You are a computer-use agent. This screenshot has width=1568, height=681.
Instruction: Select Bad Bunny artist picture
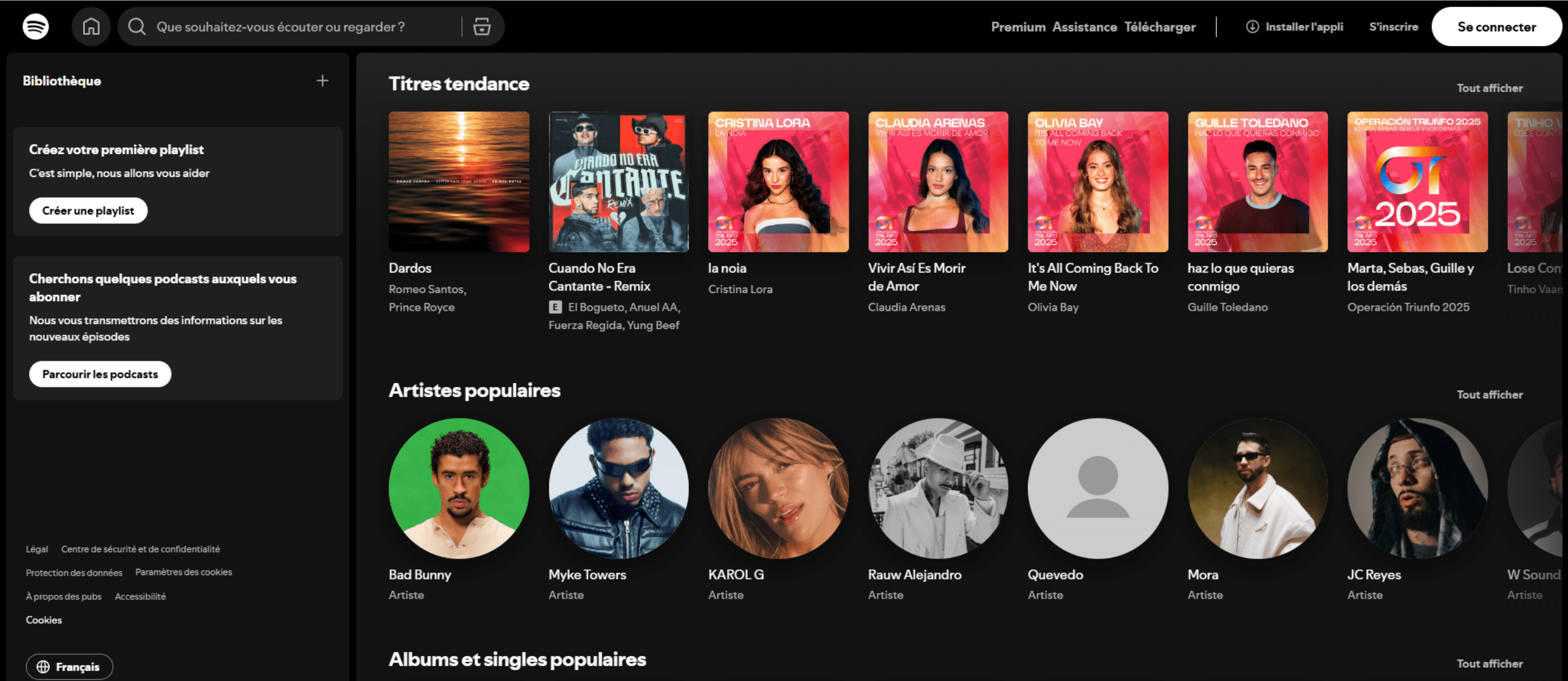(x=459, y=488)
